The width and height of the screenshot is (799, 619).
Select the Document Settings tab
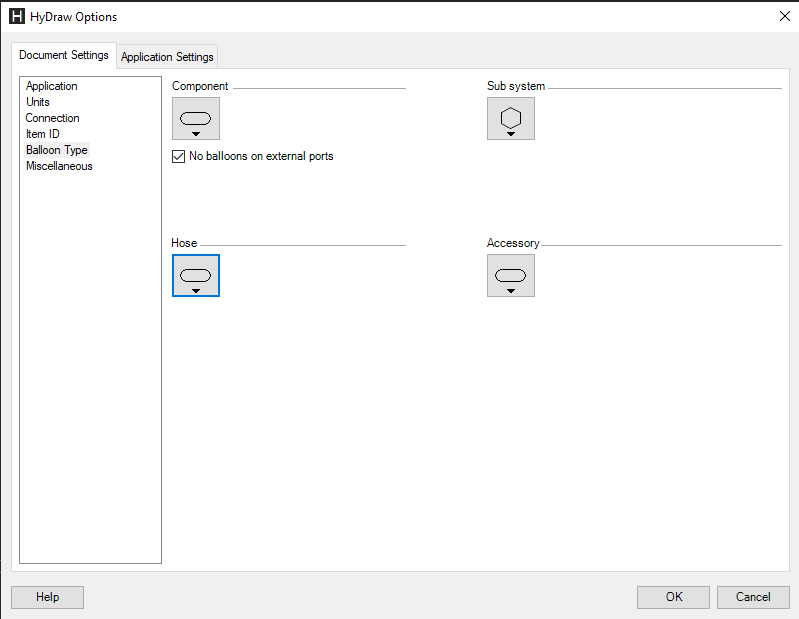(64, 55)
